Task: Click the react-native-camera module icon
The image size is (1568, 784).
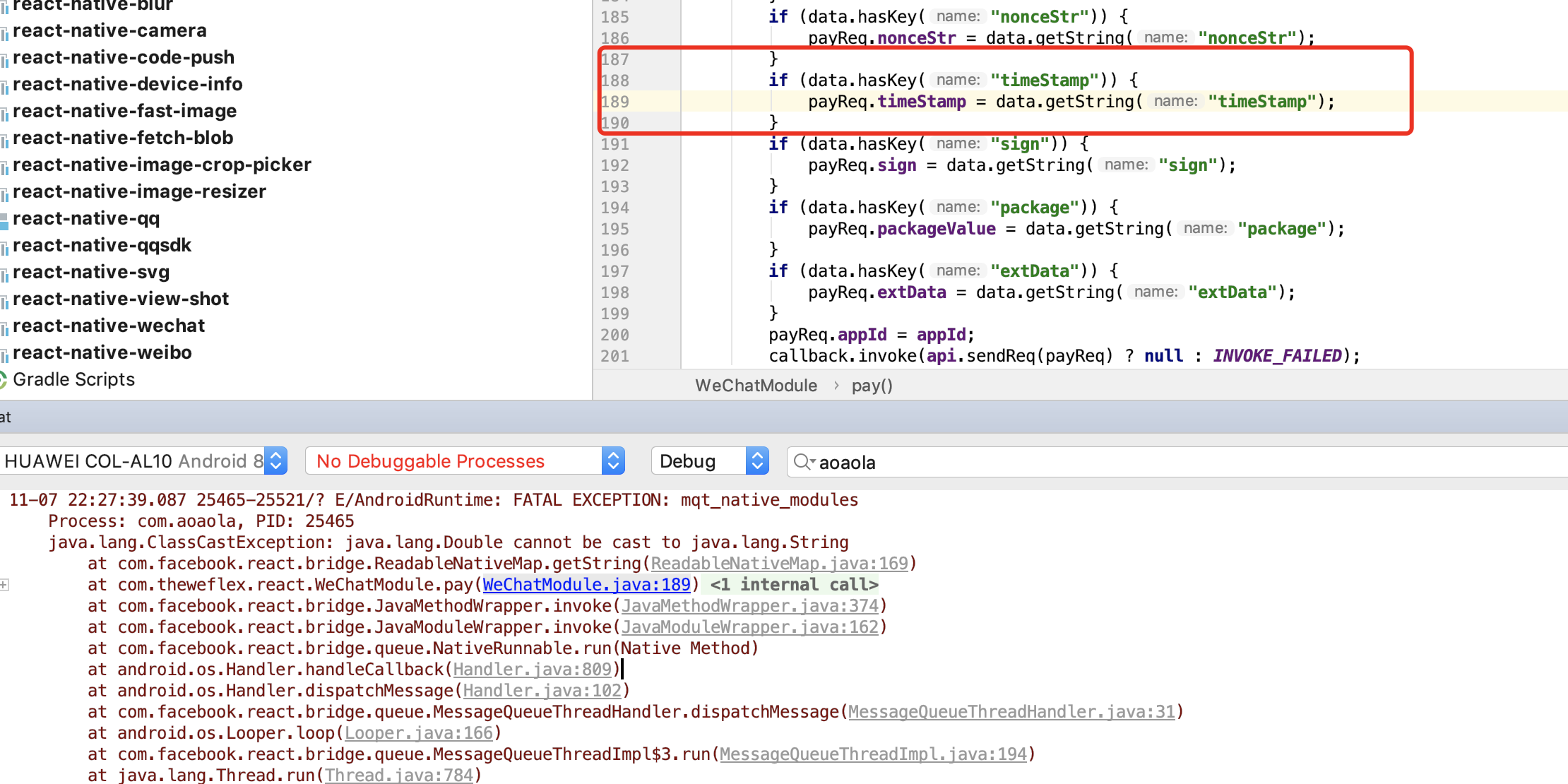Action: (x=6, y=31)
